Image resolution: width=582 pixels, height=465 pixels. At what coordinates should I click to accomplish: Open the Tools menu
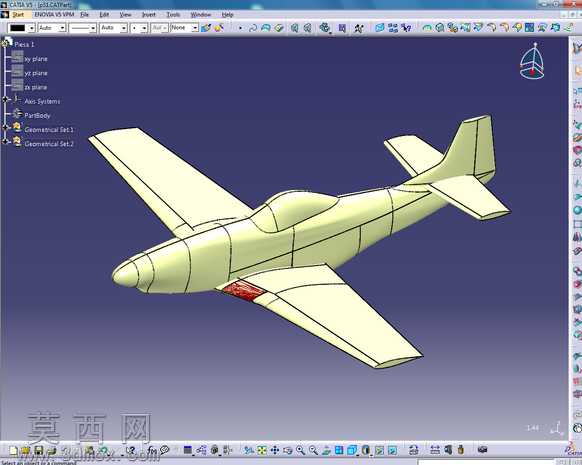point(173,15)
